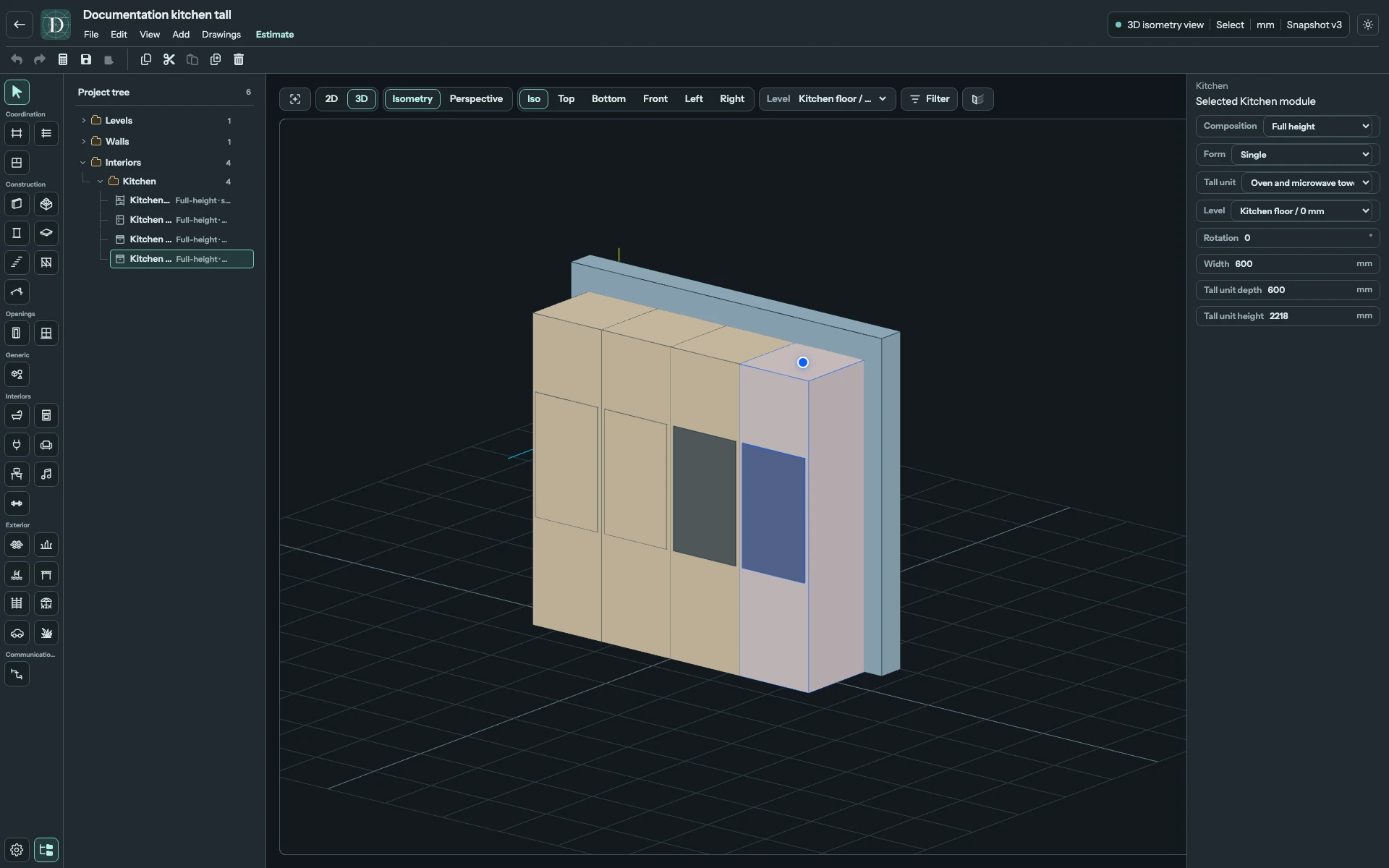Choose the door opening tool
The width and height of the screenshot is (1389, 868).
[17, 333]
